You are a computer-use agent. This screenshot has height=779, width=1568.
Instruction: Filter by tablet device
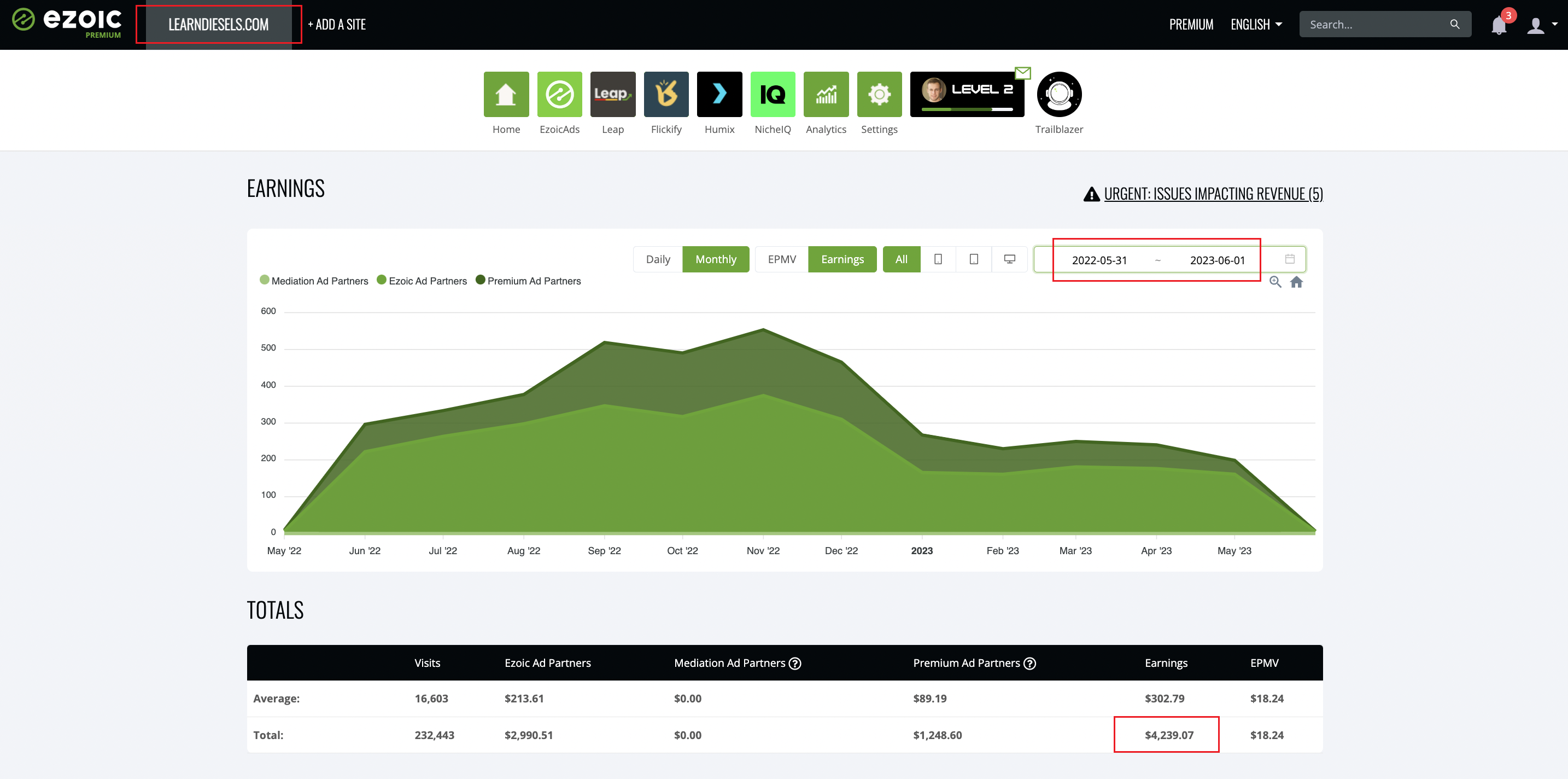coord(974,259)
